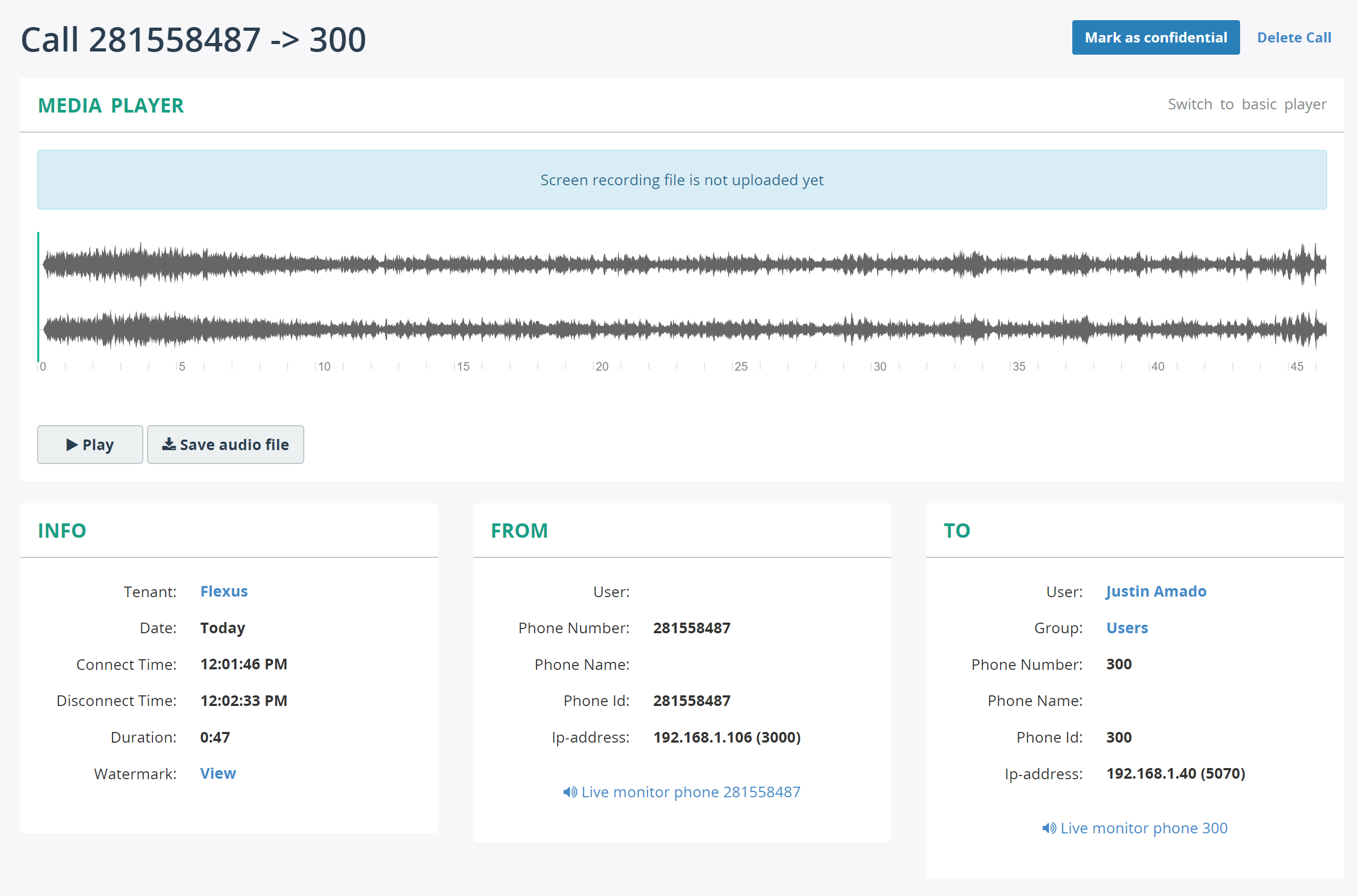Click Delete Call link
This screenshot has width=1358, height=896.
point(1295,37)
